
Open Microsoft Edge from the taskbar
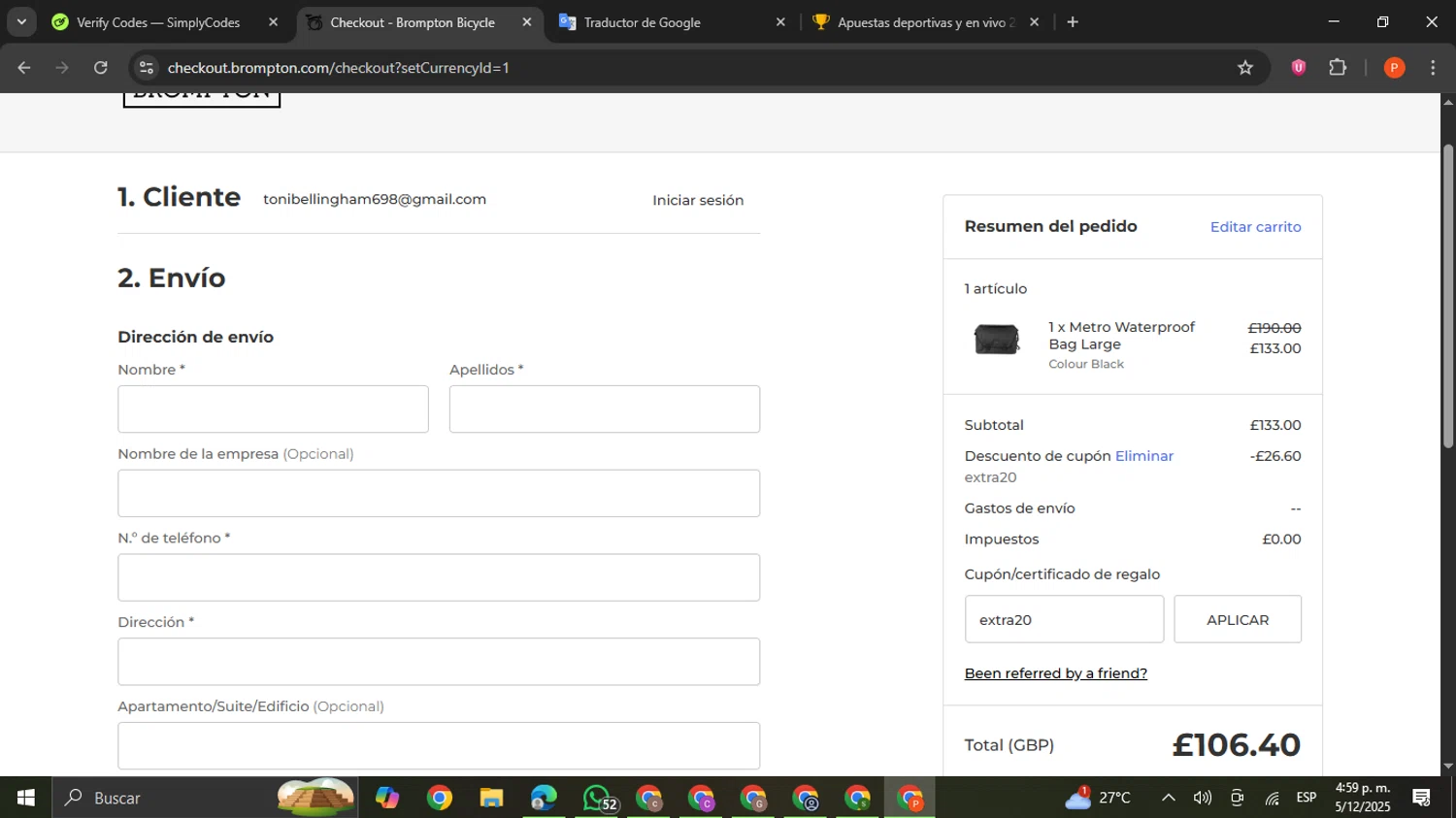tap(544, 798)
